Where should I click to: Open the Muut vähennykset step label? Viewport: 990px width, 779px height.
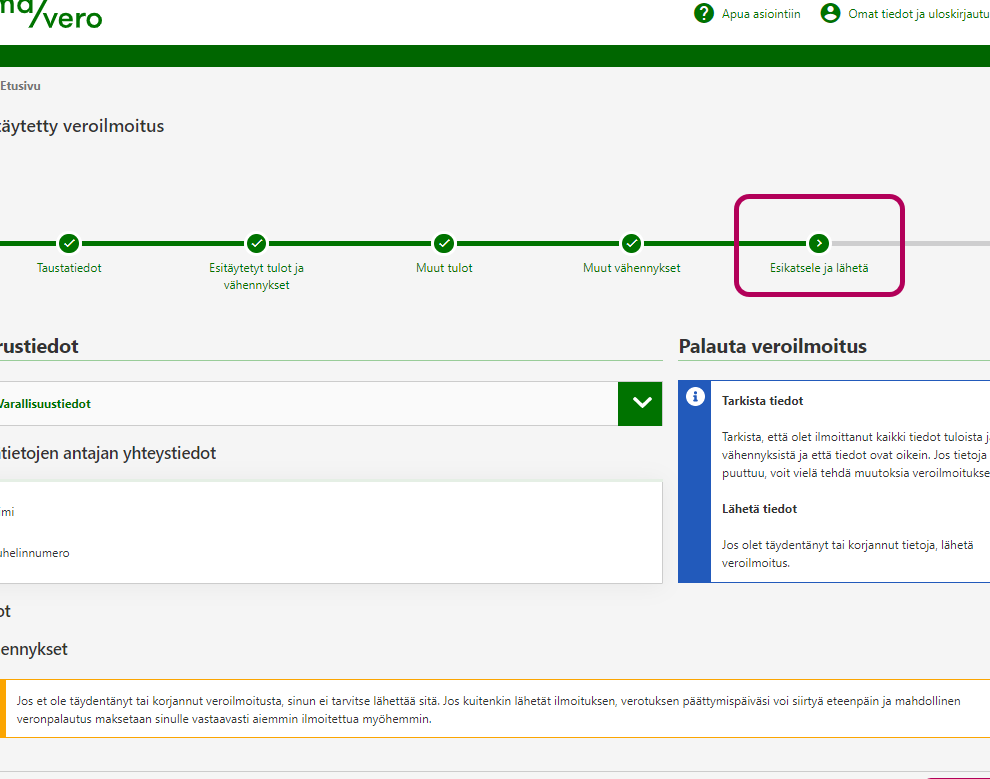tap(631, 268)
